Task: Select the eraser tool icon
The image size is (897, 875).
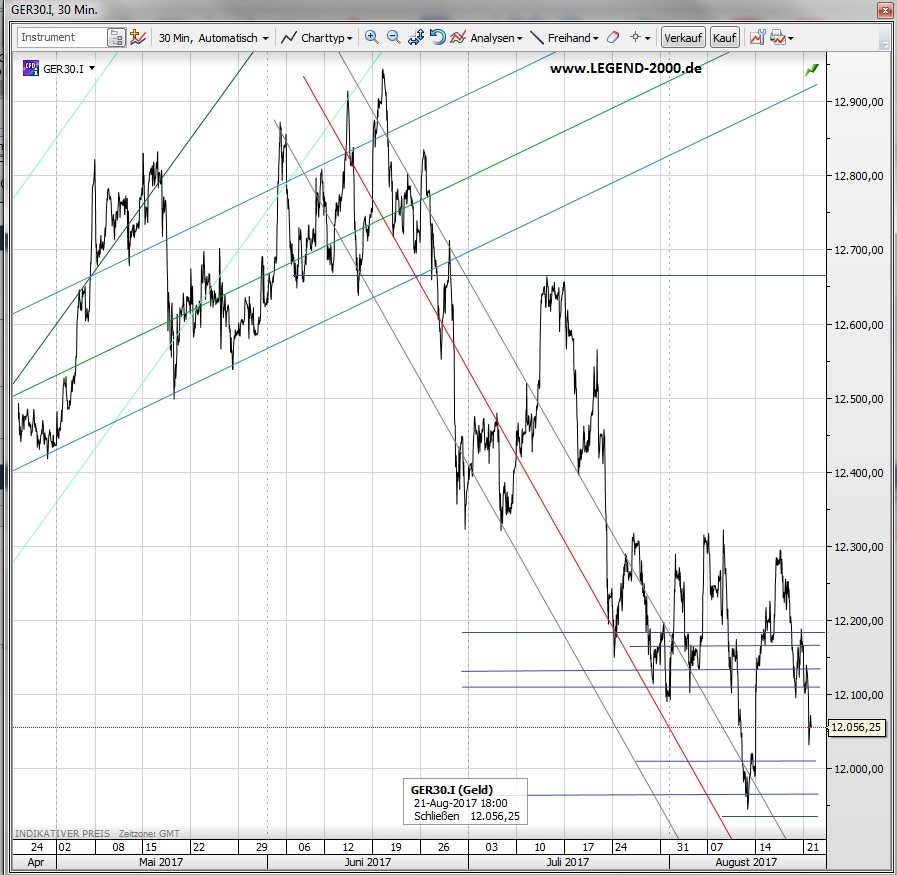Action: click(x=613, y=37)
